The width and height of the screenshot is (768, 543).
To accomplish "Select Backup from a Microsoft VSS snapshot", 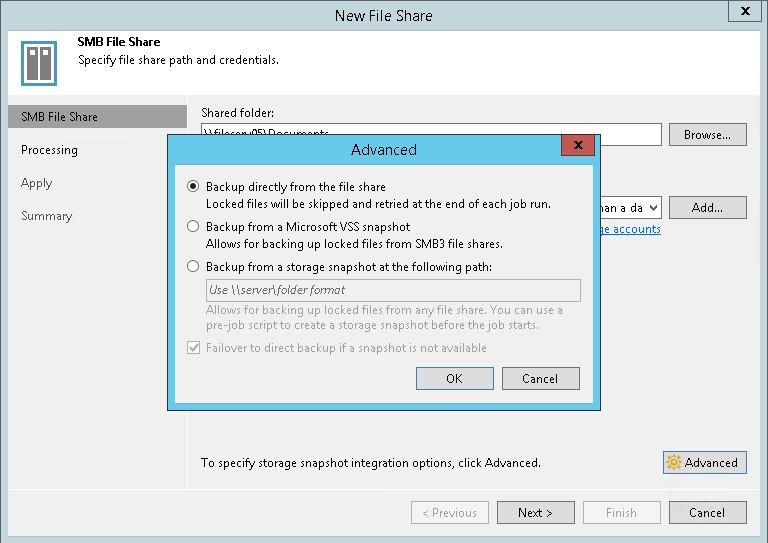I will [x=193, y=226].
